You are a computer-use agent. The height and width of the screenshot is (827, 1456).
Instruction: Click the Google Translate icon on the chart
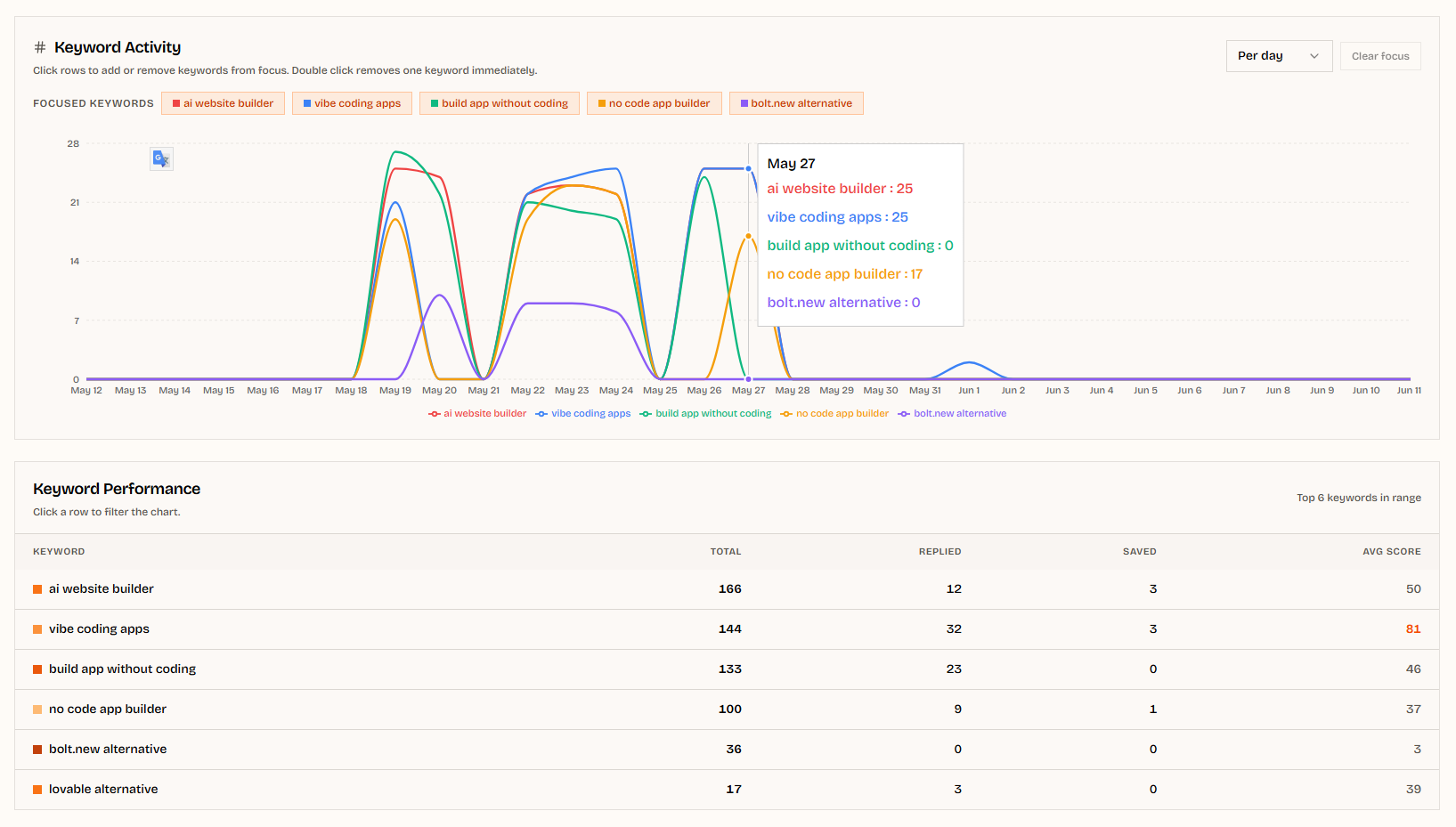coord(161,159)
